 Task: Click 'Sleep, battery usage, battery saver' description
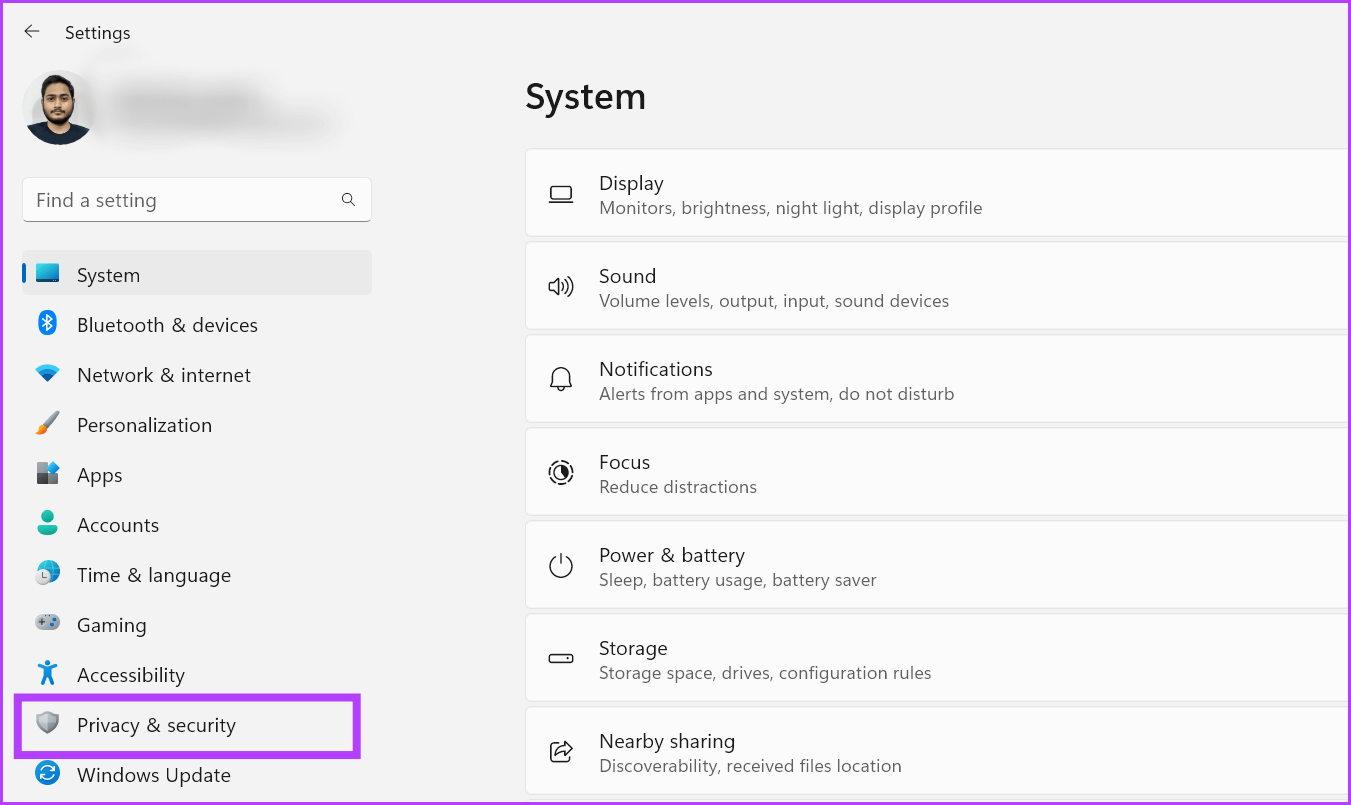click(x=738, y=580)
